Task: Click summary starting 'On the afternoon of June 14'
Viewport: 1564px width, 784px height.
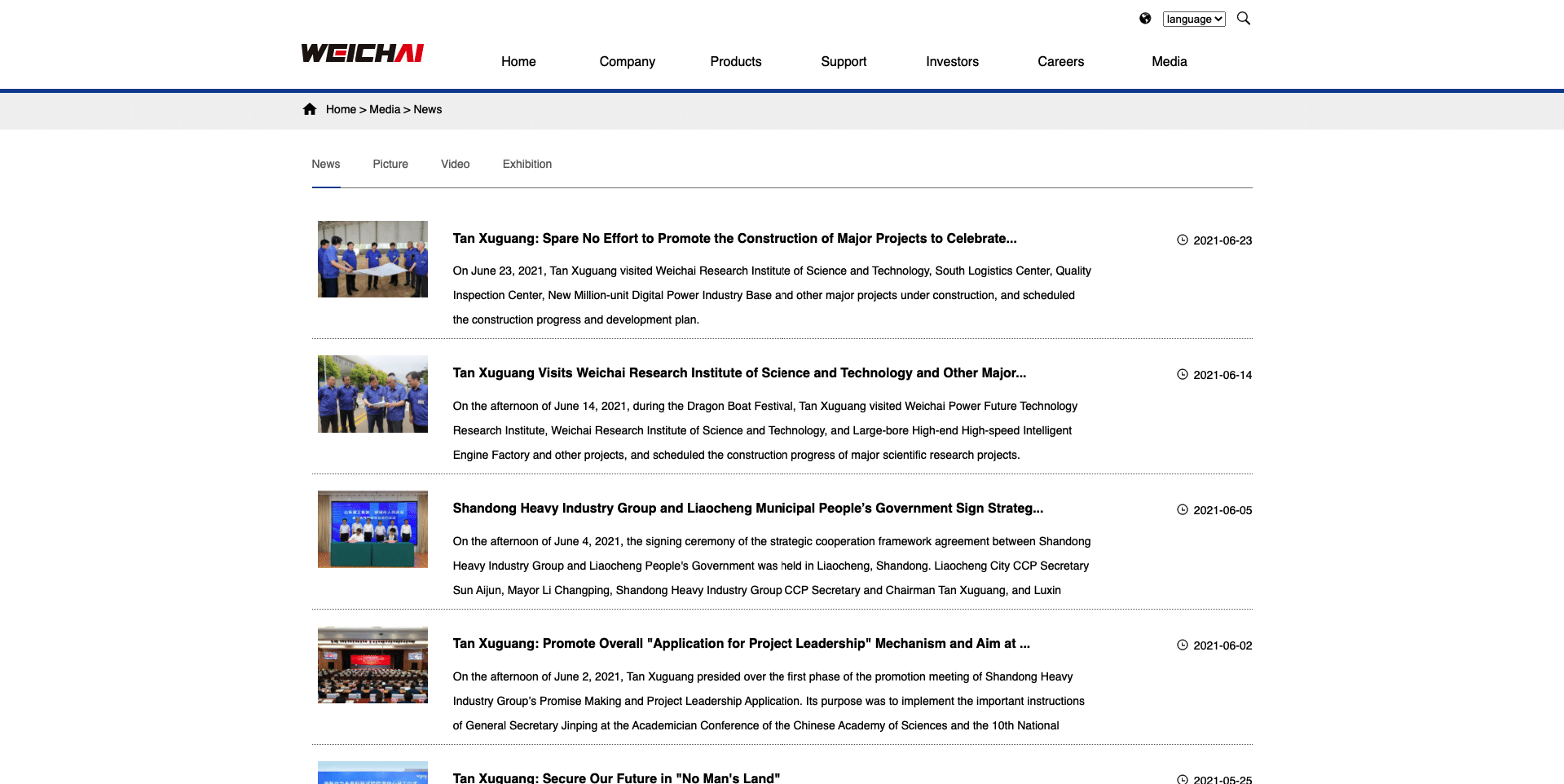Action: point(765,430)
